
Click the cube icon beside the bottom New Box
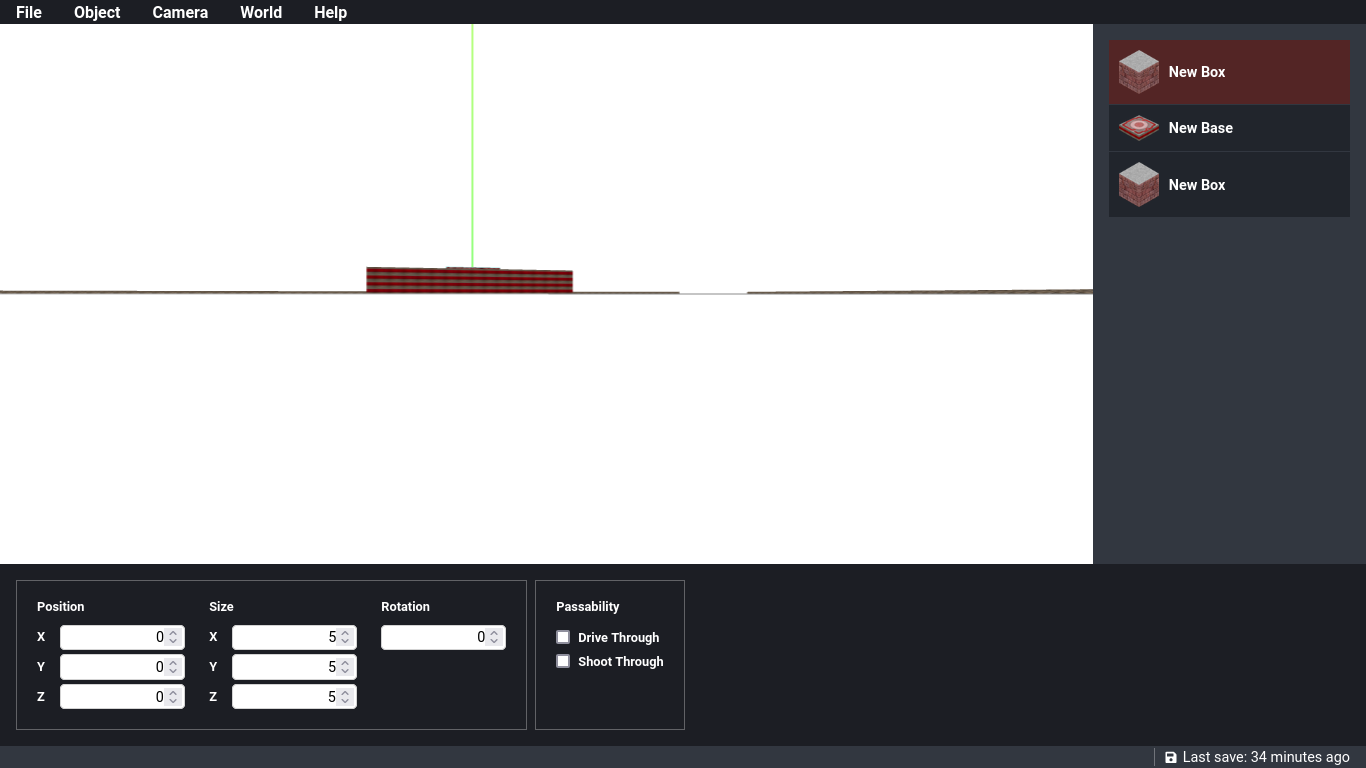click(x=1138, y=184)
